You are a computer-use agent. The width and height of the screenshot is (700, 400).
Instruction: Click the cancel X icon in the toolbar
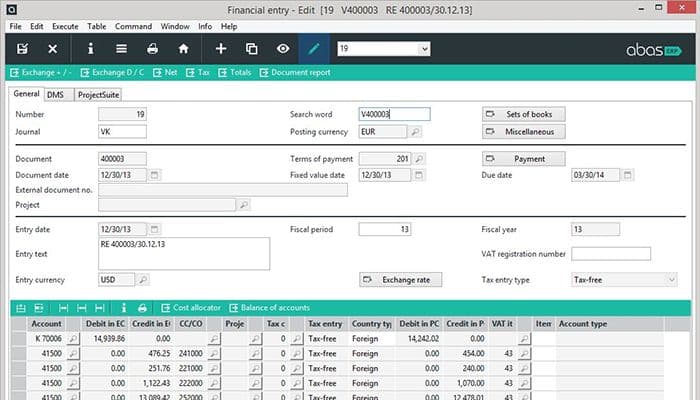53,48
